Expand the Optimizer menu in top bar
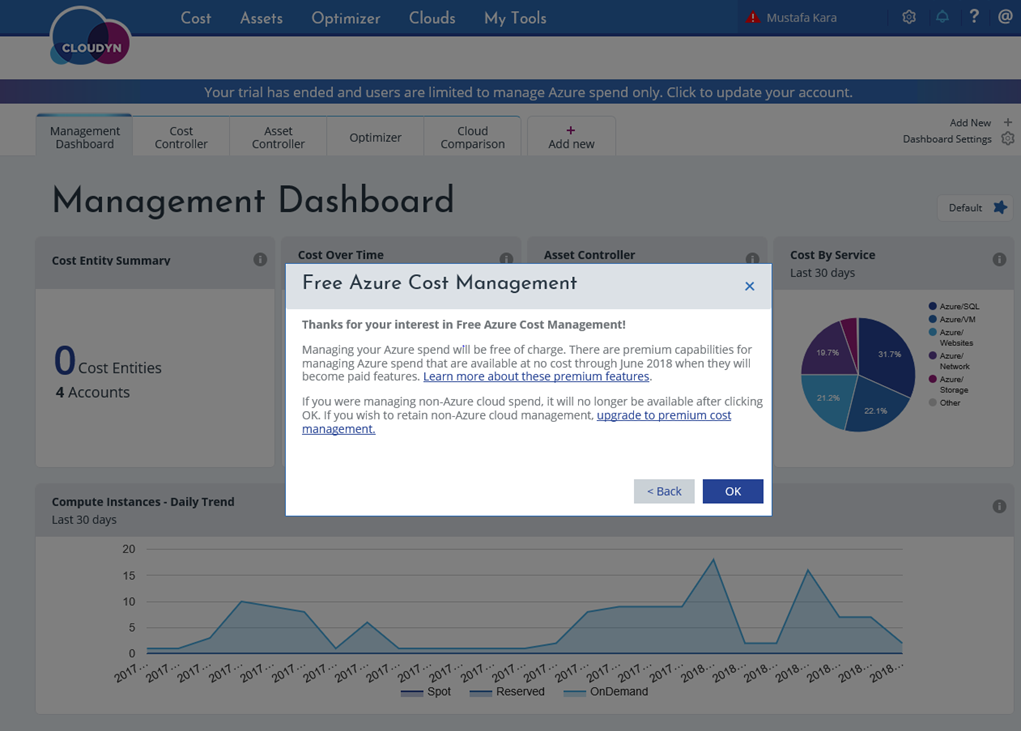This screenshot has height=731, width=1021. tap(345, 18)
